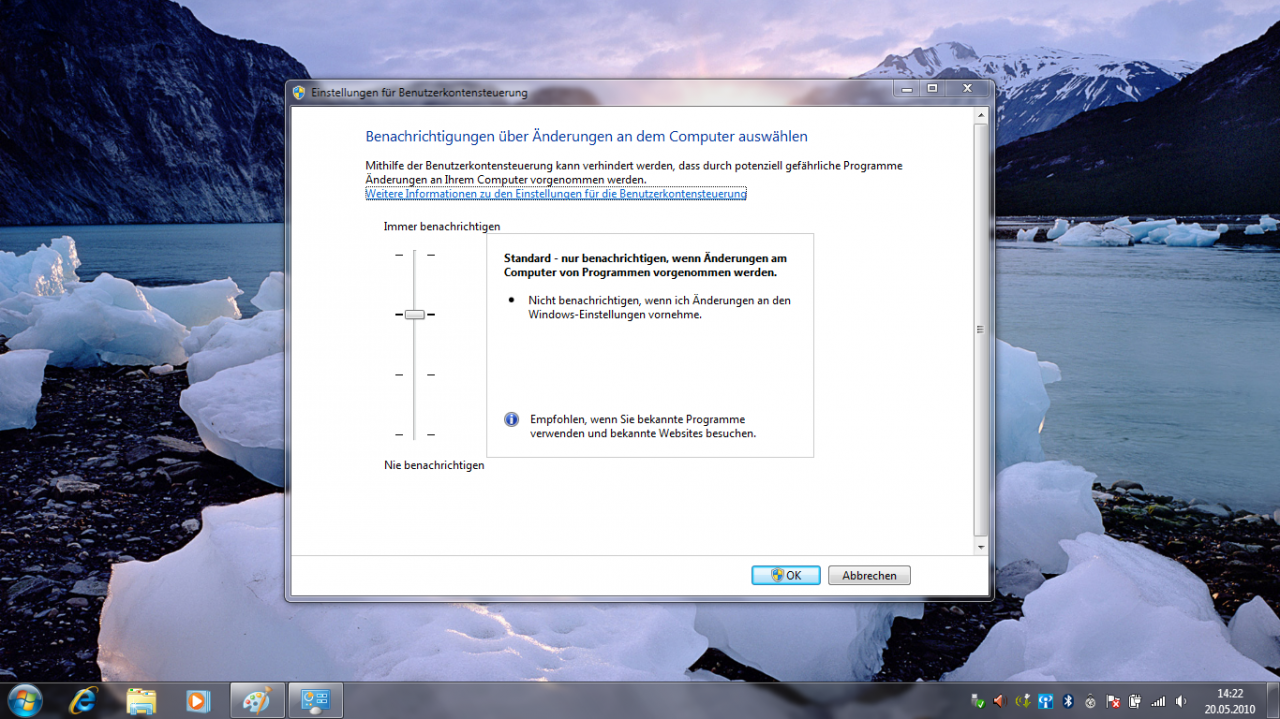Open Windows Media Player on taskbar
The width and height of the screenshot is (1280, 719).
coord(198,700)
